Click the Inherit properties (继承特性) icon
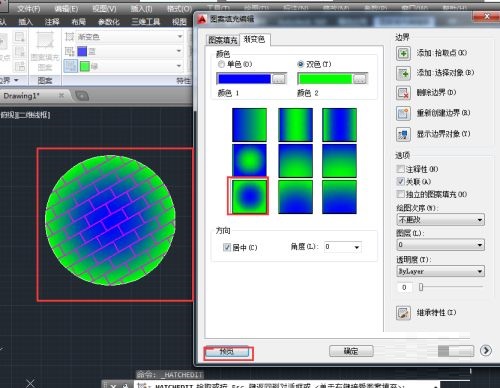The width and height of the screenshot is (500, 388). [x=403, y=313]
